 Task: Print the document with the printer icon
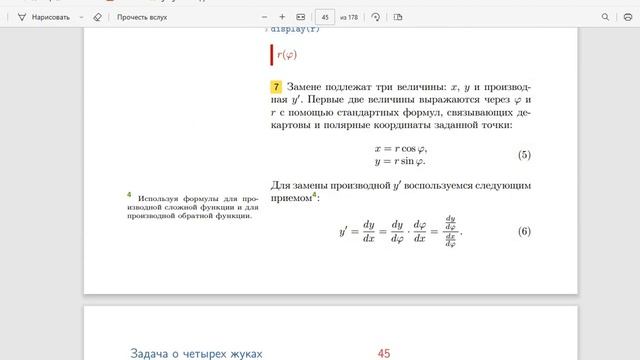click(628, 17)
